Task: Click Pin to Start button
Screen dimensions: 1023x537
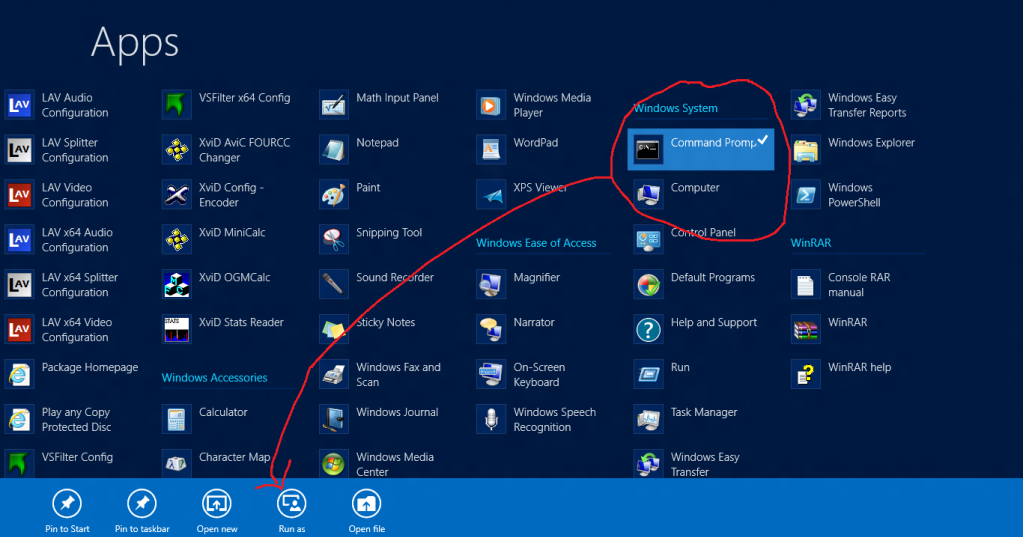Action: pyautogui.click(x=67, y=511)
